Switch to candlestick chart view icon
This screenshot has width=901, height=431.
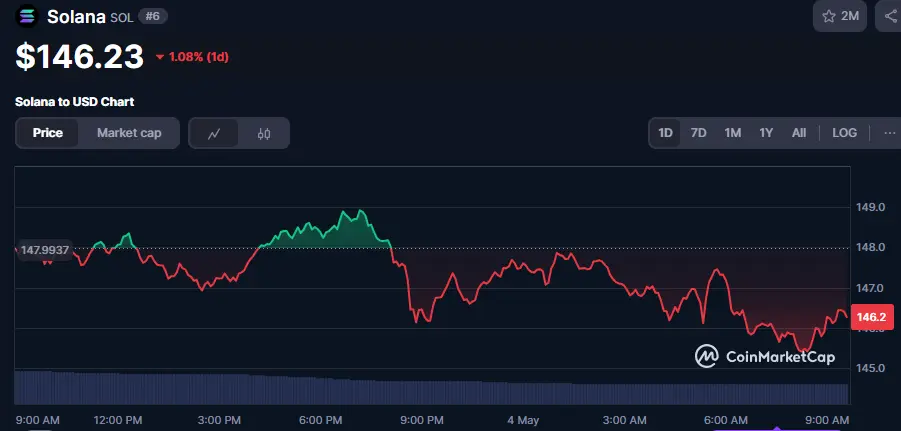tap(264, 133)
